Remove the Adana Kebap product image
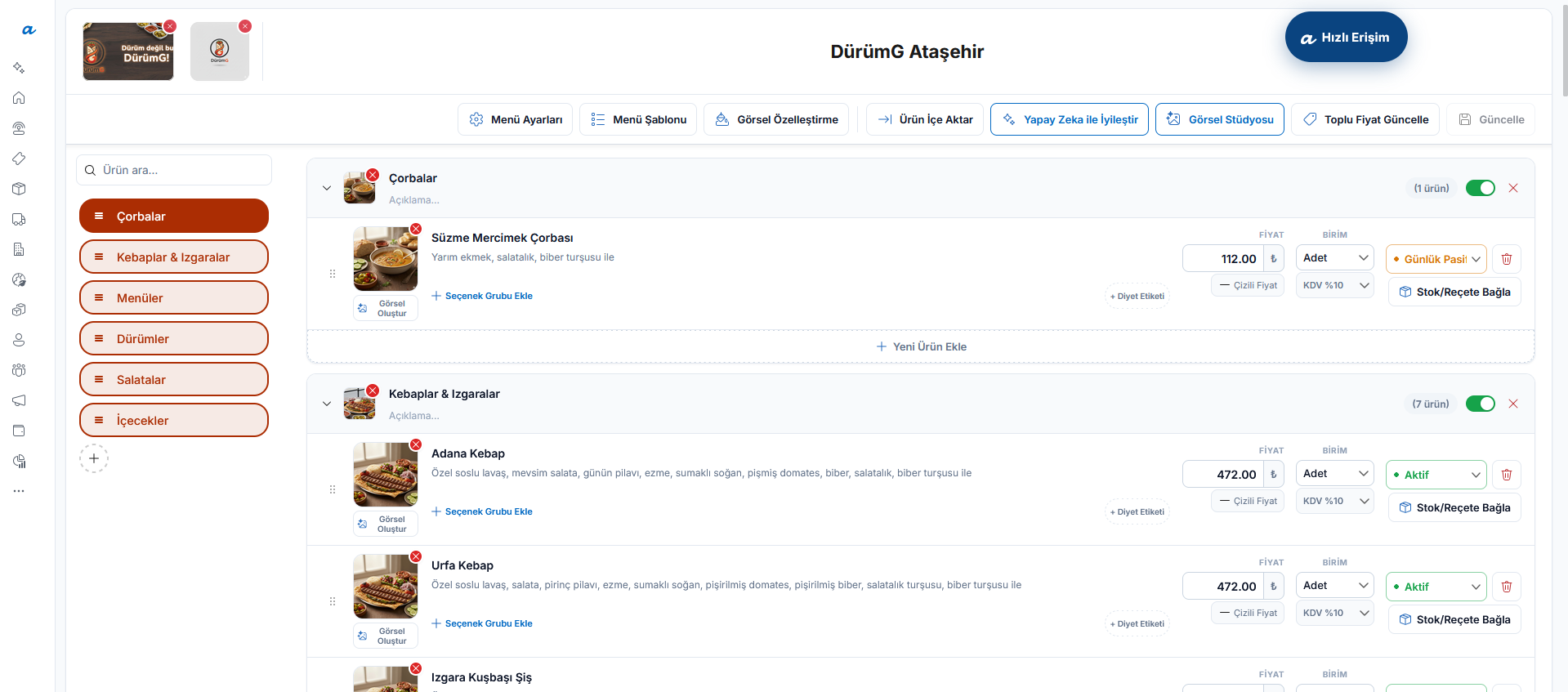The width and height of the screenshot is (1568, 692). coord(416,444)
